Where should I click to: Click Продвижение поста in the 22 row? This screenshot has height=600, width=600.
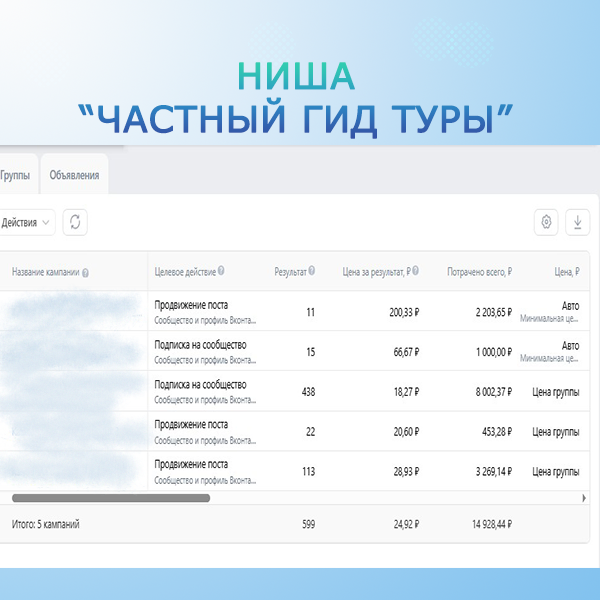click(191, 424)
